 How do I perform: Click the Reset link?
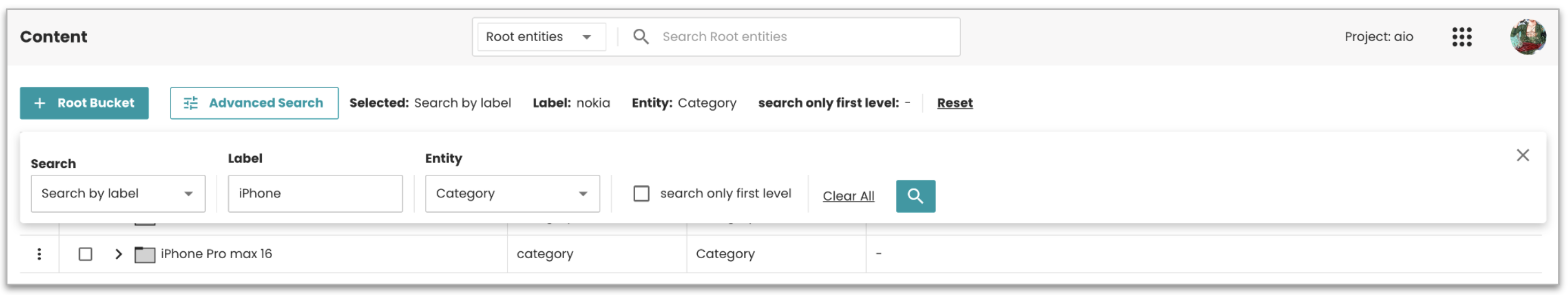point(954,103)
